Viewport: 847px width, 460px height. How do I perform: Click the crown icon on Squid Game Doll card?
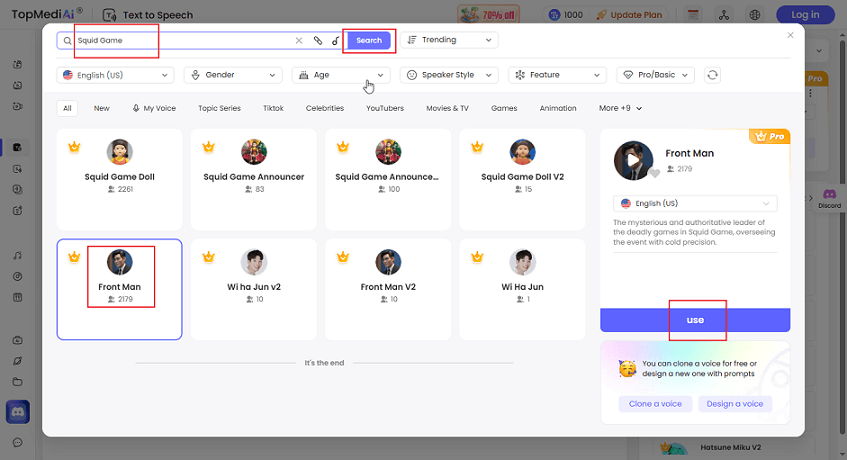pos(75,146)
